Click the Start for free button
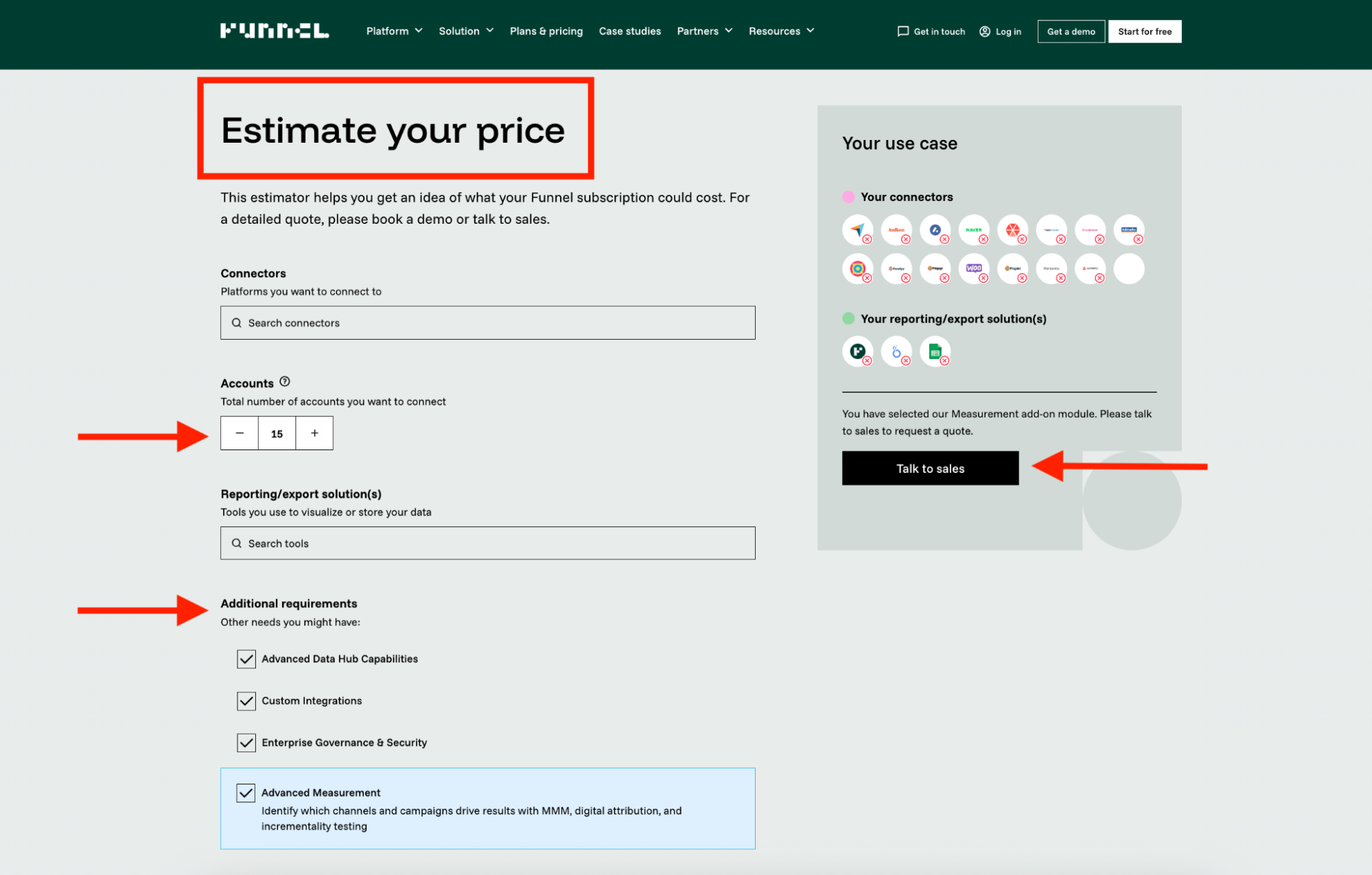This screenshot has width=1372, height=875. coord(1144,31)
